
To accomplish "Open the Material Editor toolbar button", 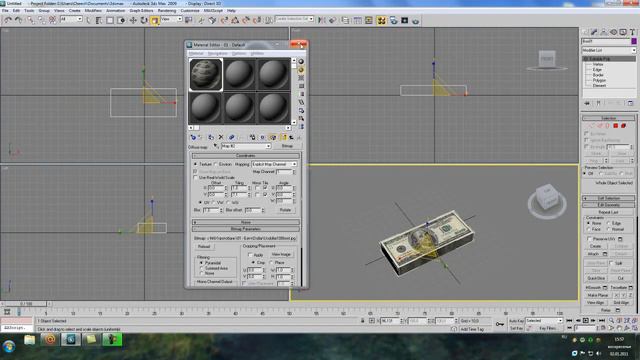I will (381, 20).
